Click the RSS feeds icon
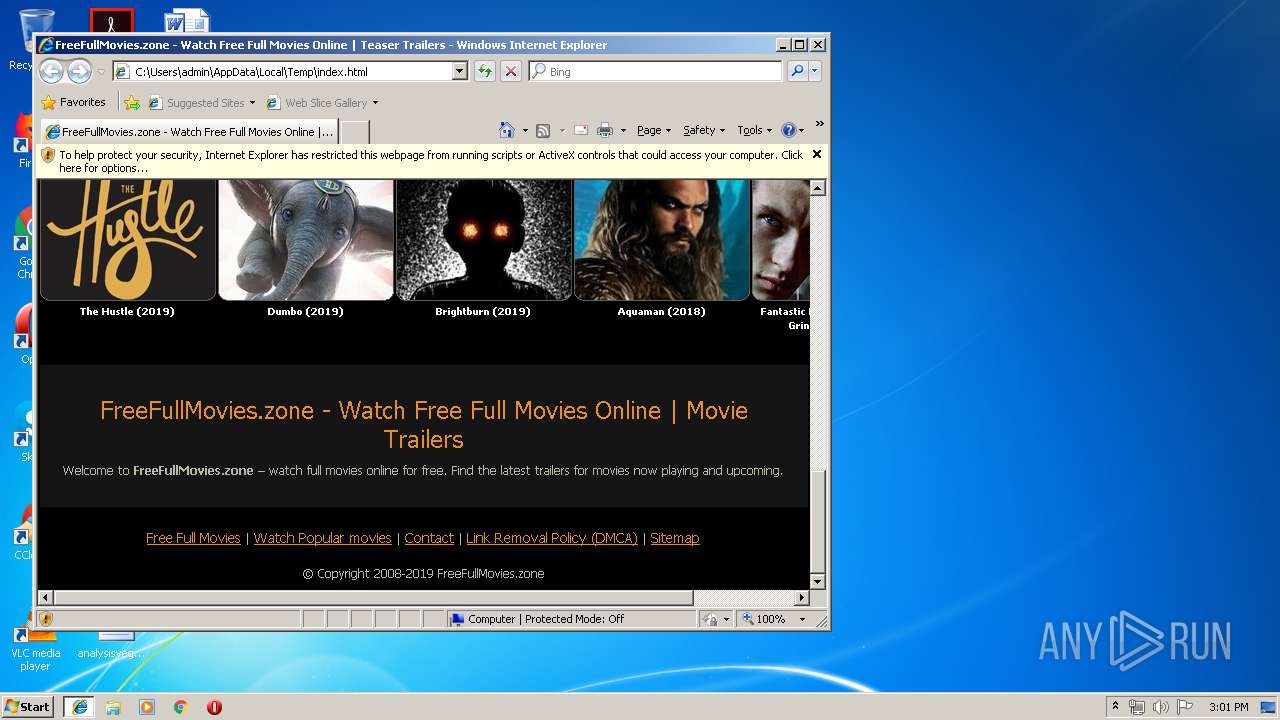Image resolution: width=1280 pixels, height=720 pixels. point(543,130)
